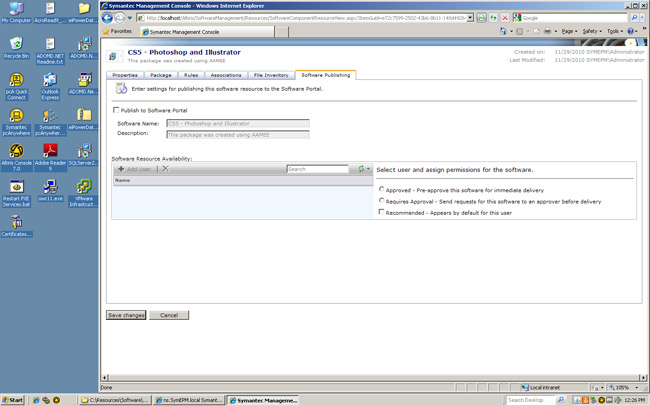The height and width of the screenshot is (406, 650).
Task: Open VMware Infrastructure desktop icon
Action: click(84, 193)
